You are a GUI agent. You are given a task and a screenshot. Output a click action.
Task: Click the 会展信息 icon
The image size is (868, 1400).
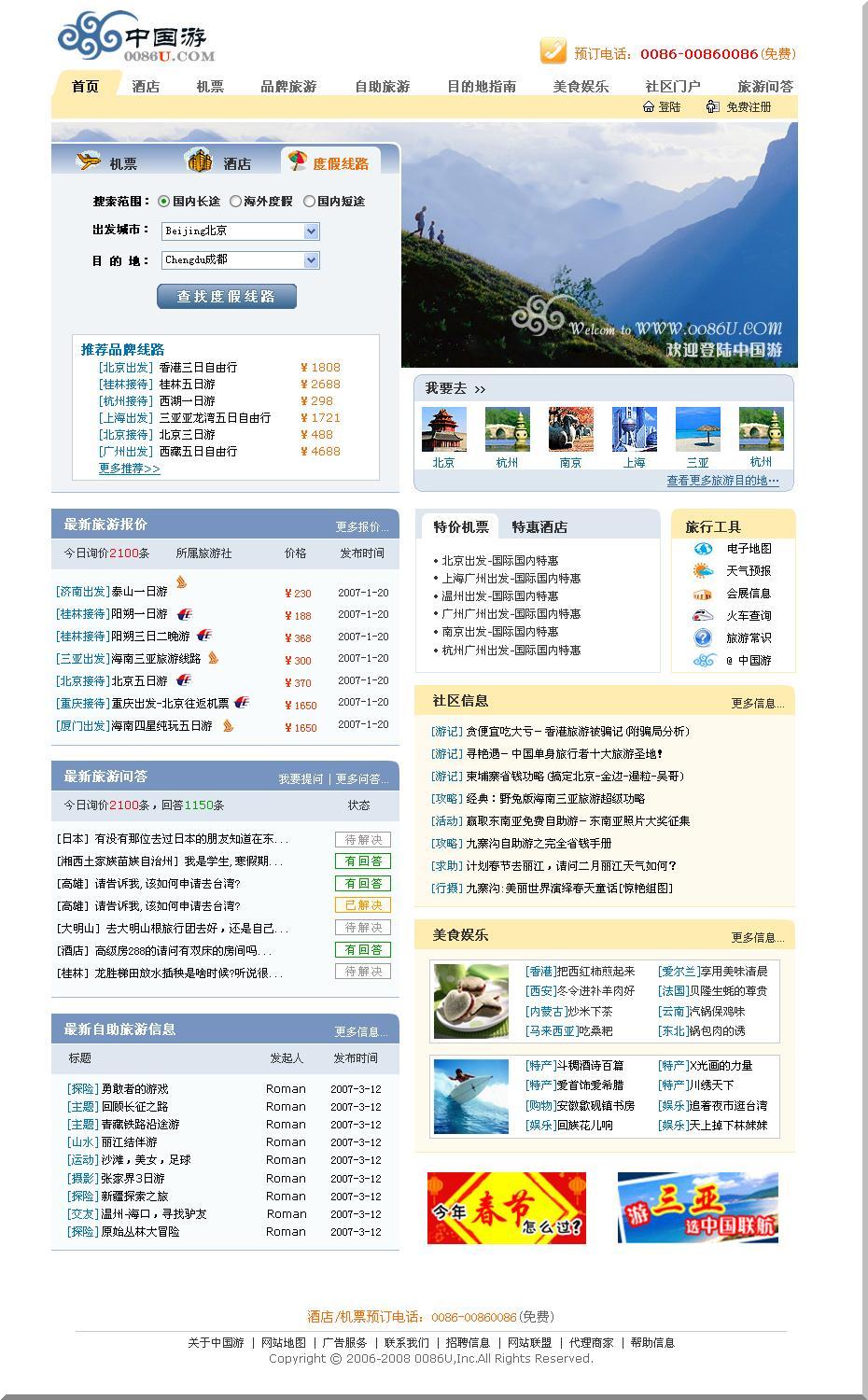703,594
